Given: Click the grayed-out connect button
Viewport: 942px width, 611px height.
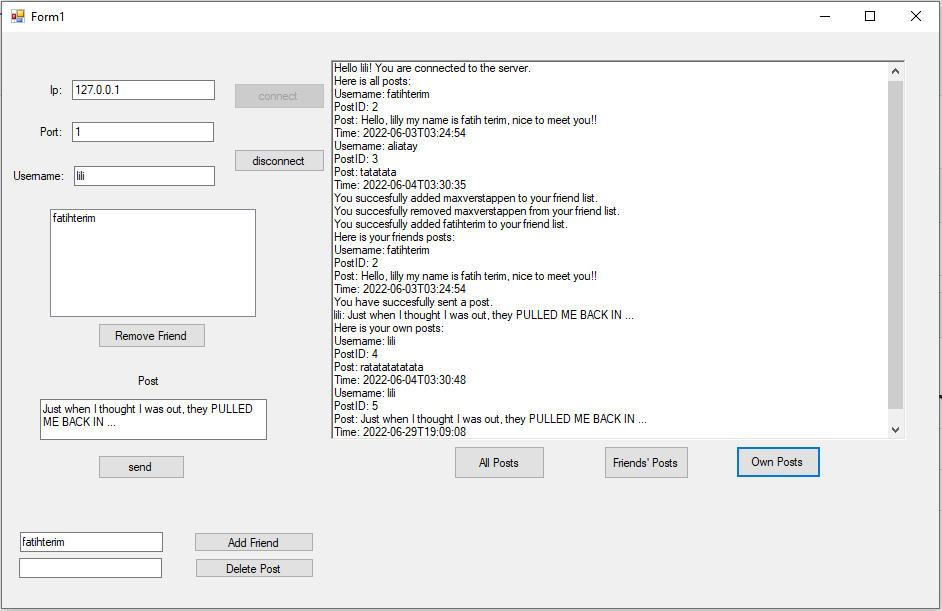Looking at the screenshot, I should pos(279,96).
